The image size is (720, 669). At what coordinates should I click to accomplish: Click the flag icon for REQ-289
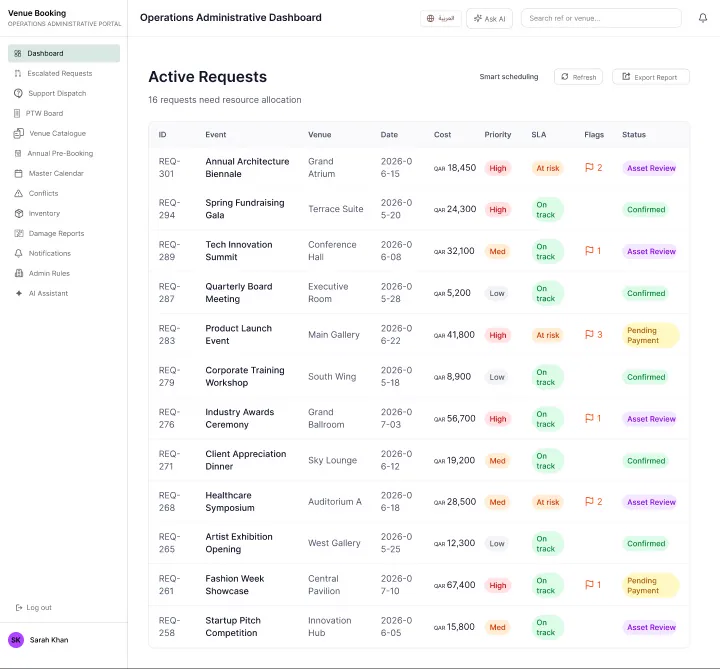589,251
